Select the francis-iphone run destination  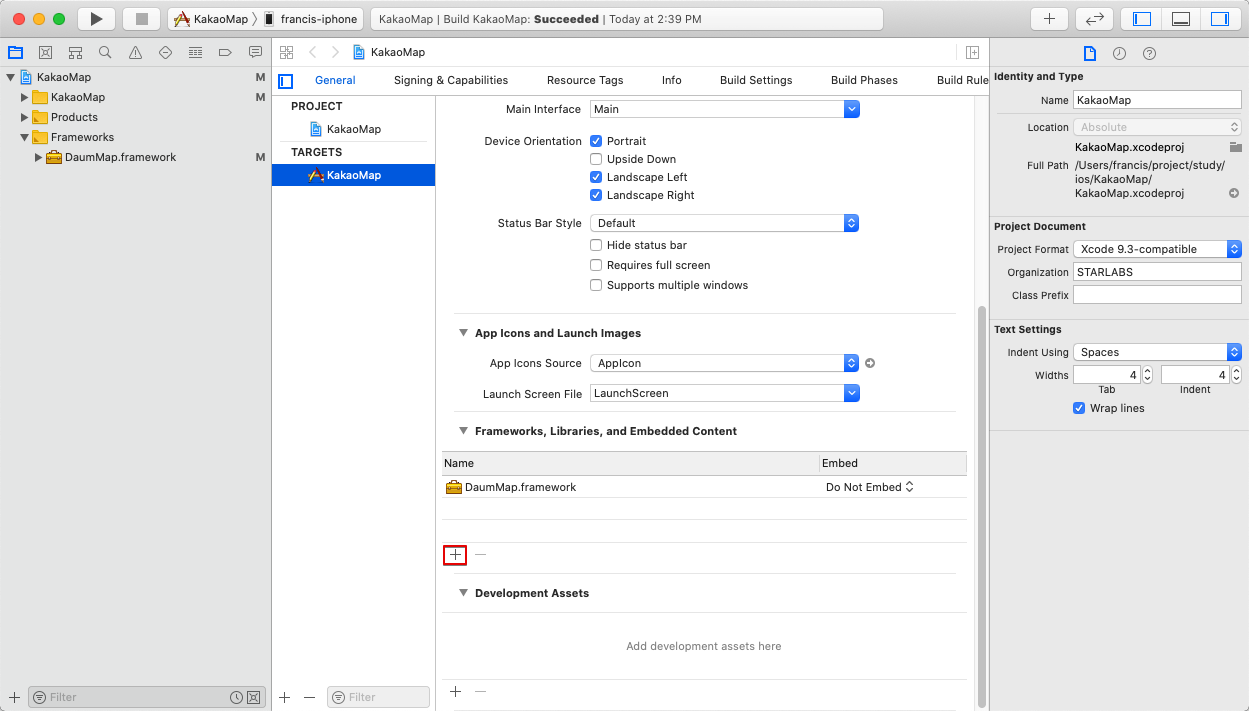point(310,19)
